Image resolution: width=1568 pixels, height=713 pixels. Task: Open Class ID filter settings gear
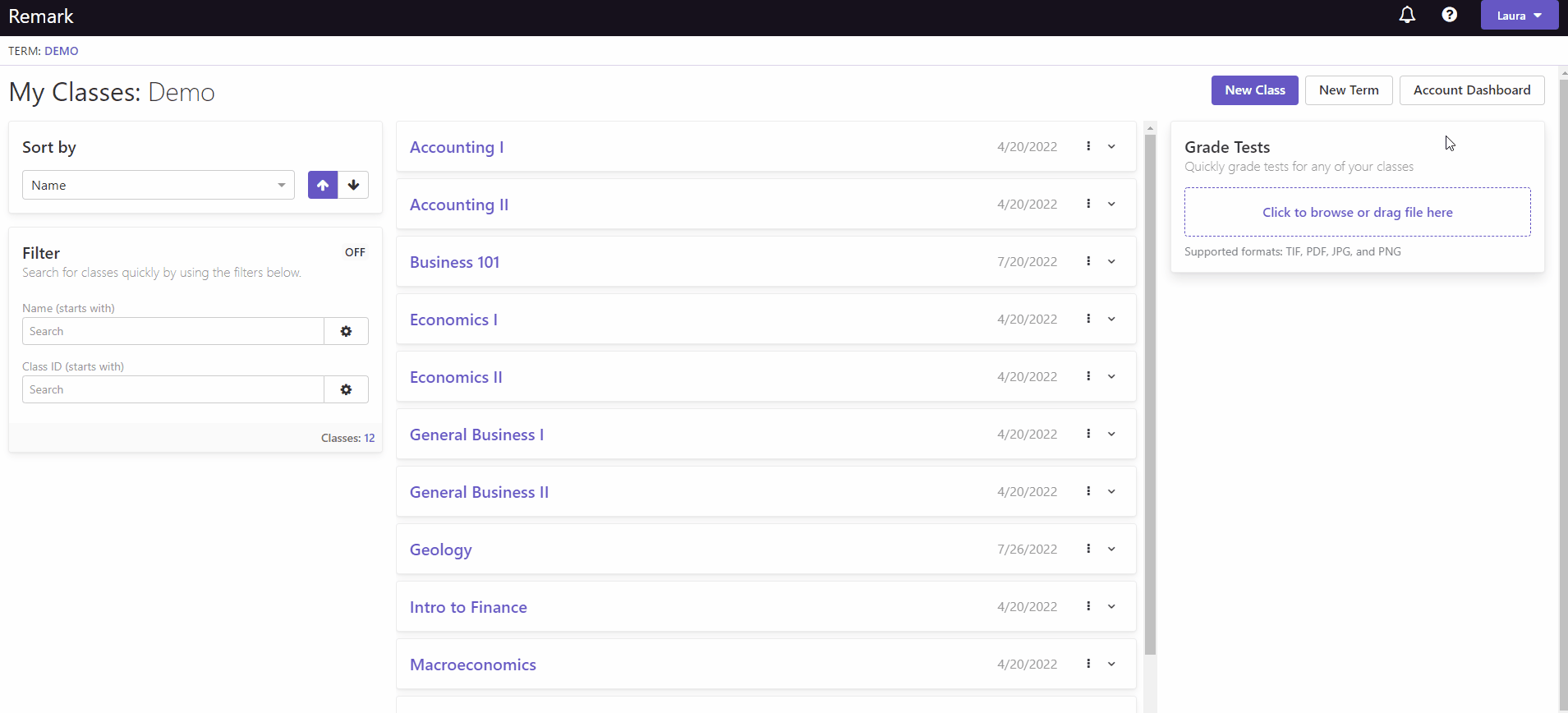click(347, 389)
